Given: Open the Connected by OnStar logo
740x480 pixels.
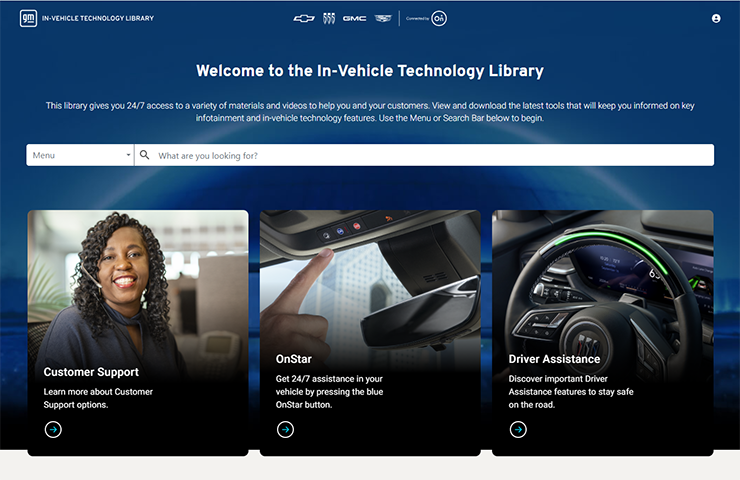Looking at the screenshot, I should click(x=426, y=18).
